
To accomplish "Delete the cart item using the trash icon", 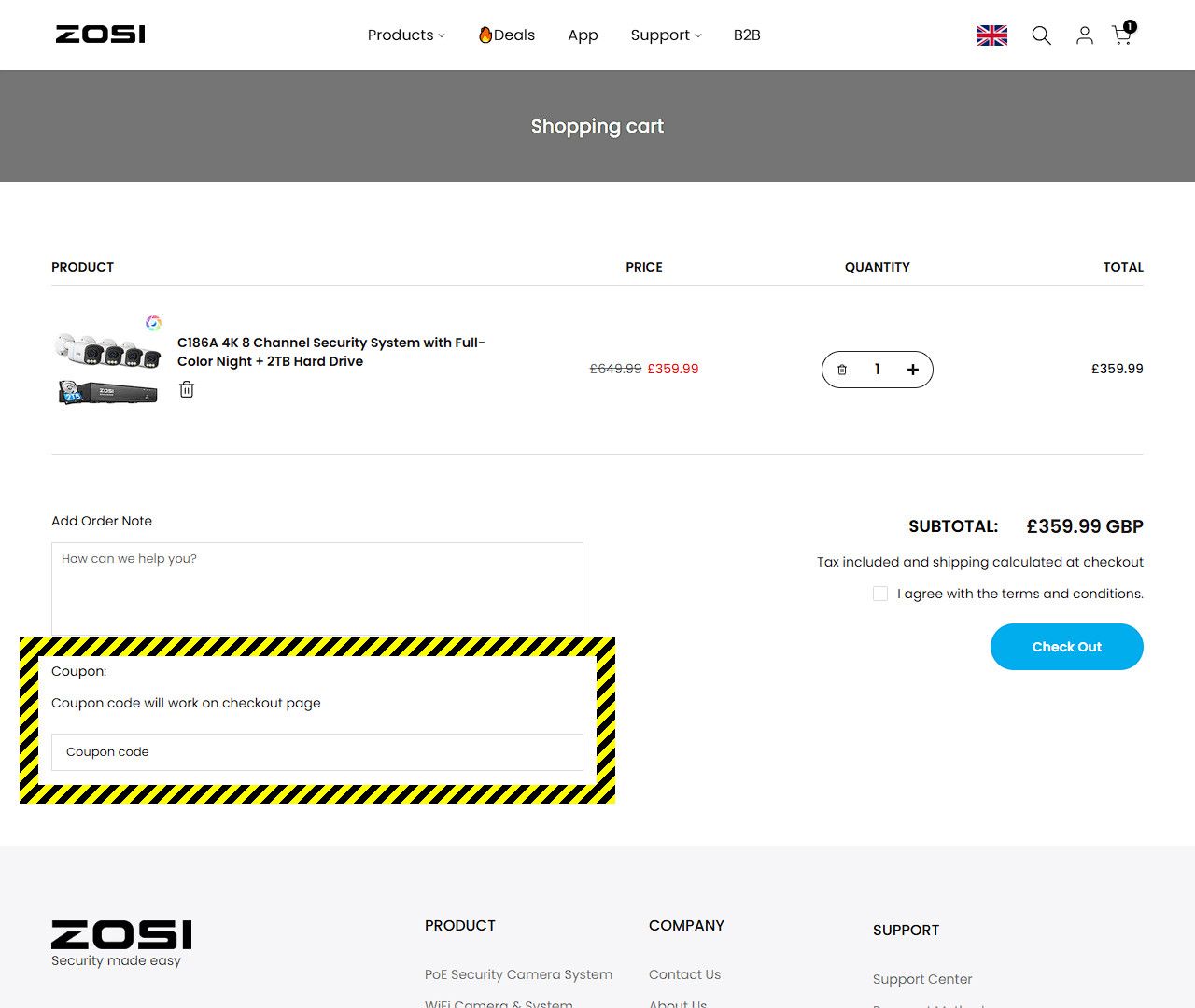I will coord(186,389).
